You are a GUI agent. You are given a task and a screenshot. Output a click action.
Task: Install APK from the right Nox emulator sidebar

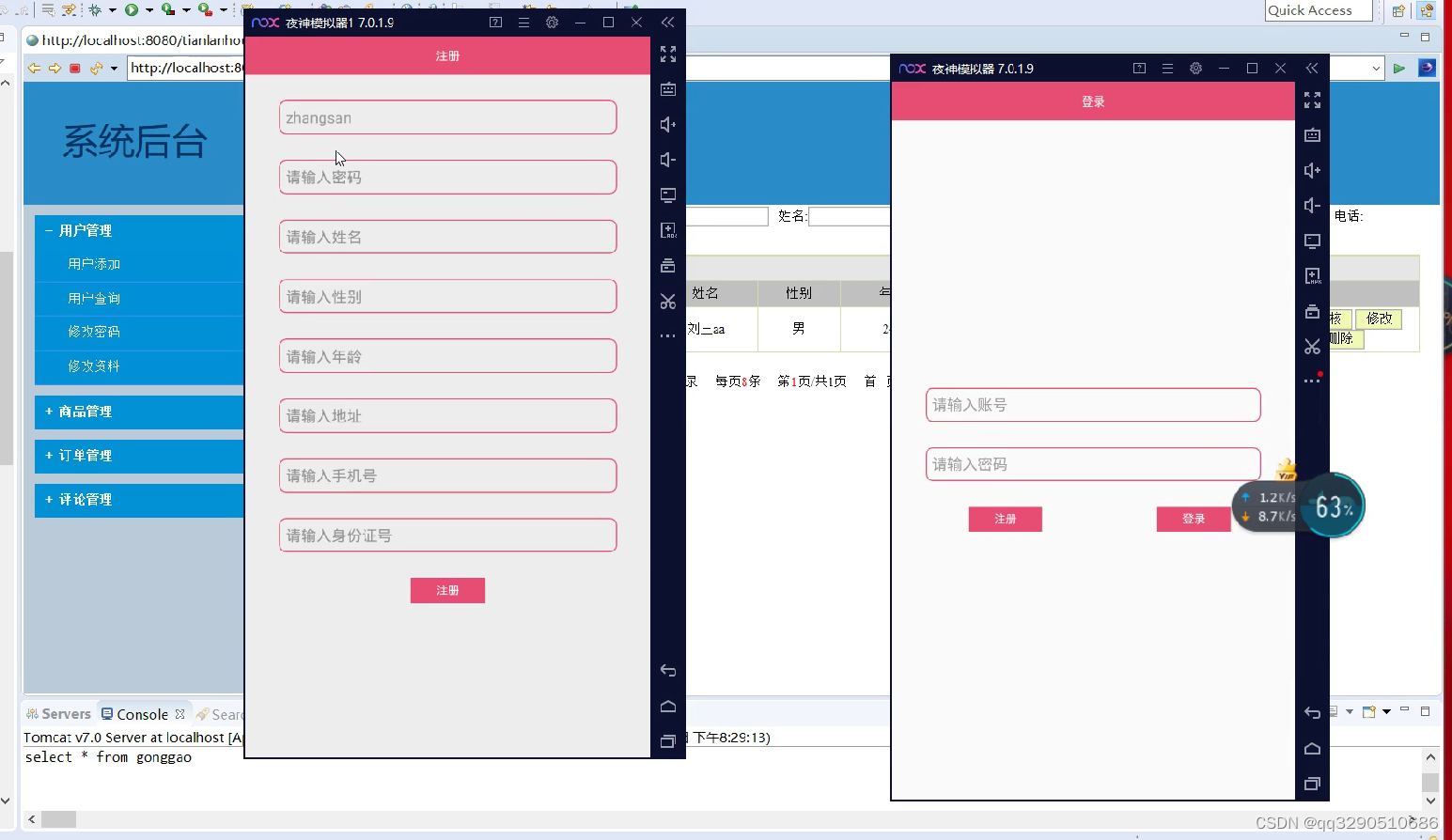pos(1313,276)
